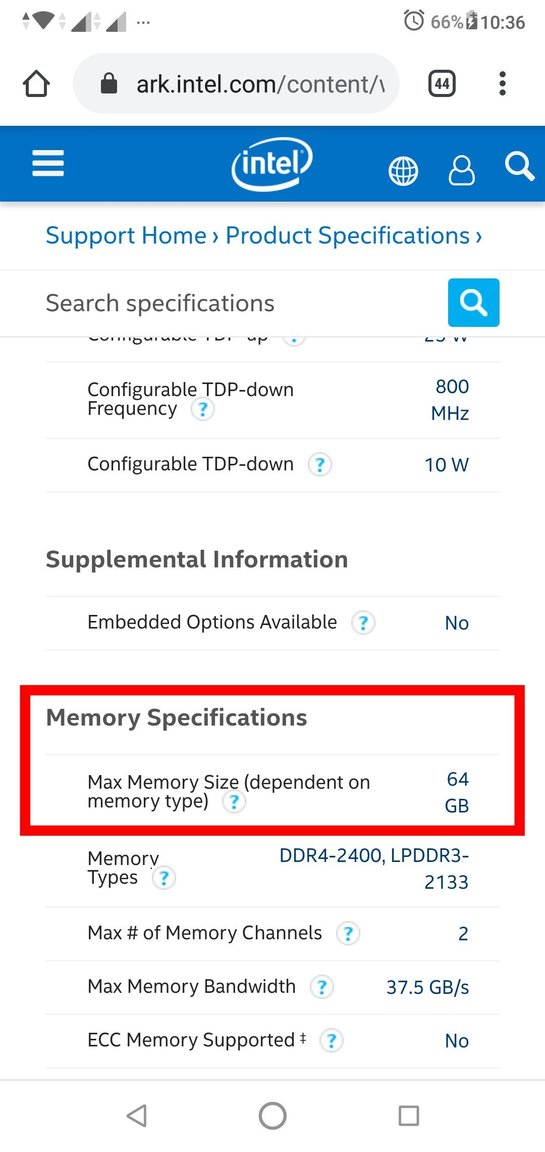Tap the Search specifications input field
This screenshot has height=1152, width=545.
tap(242, 303)
